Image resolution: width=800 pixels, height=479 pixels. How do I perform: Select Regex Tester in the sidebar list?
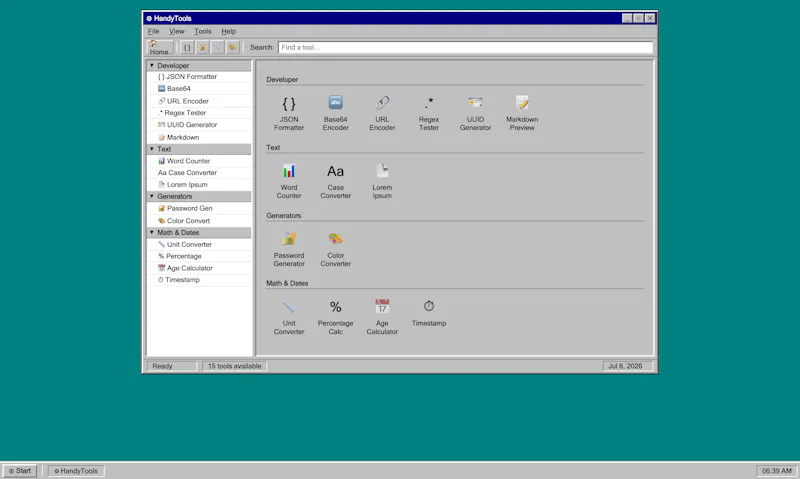pos(199,113)
